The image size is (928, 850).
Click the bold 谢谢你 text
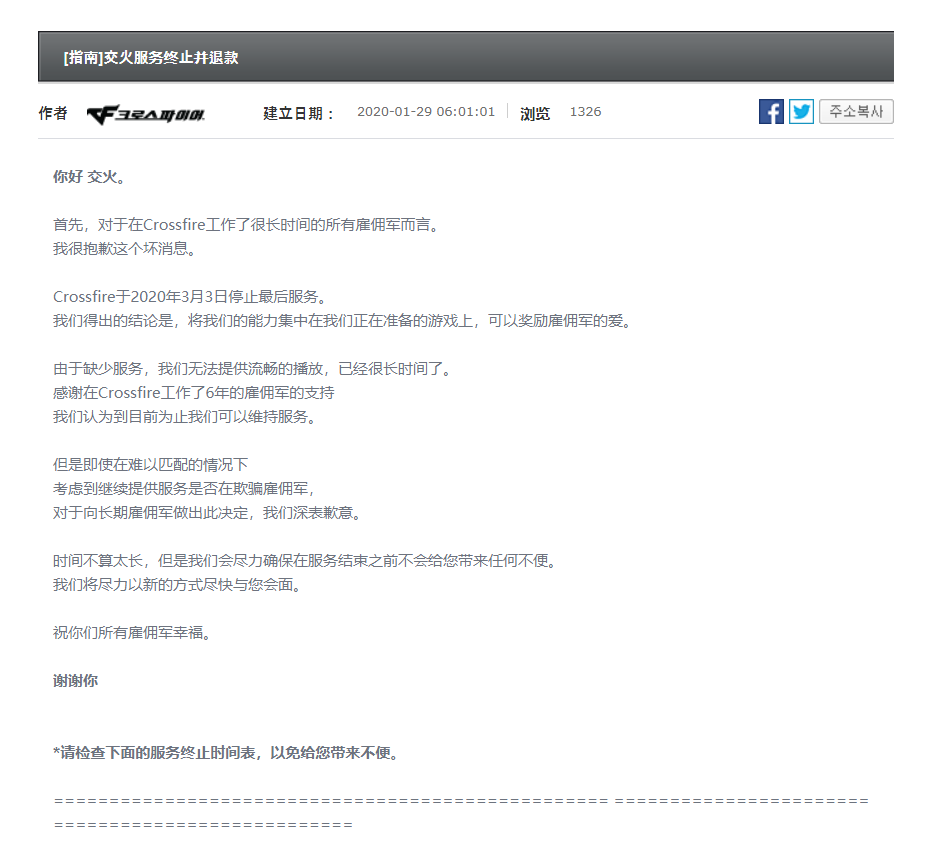(75, 681)
